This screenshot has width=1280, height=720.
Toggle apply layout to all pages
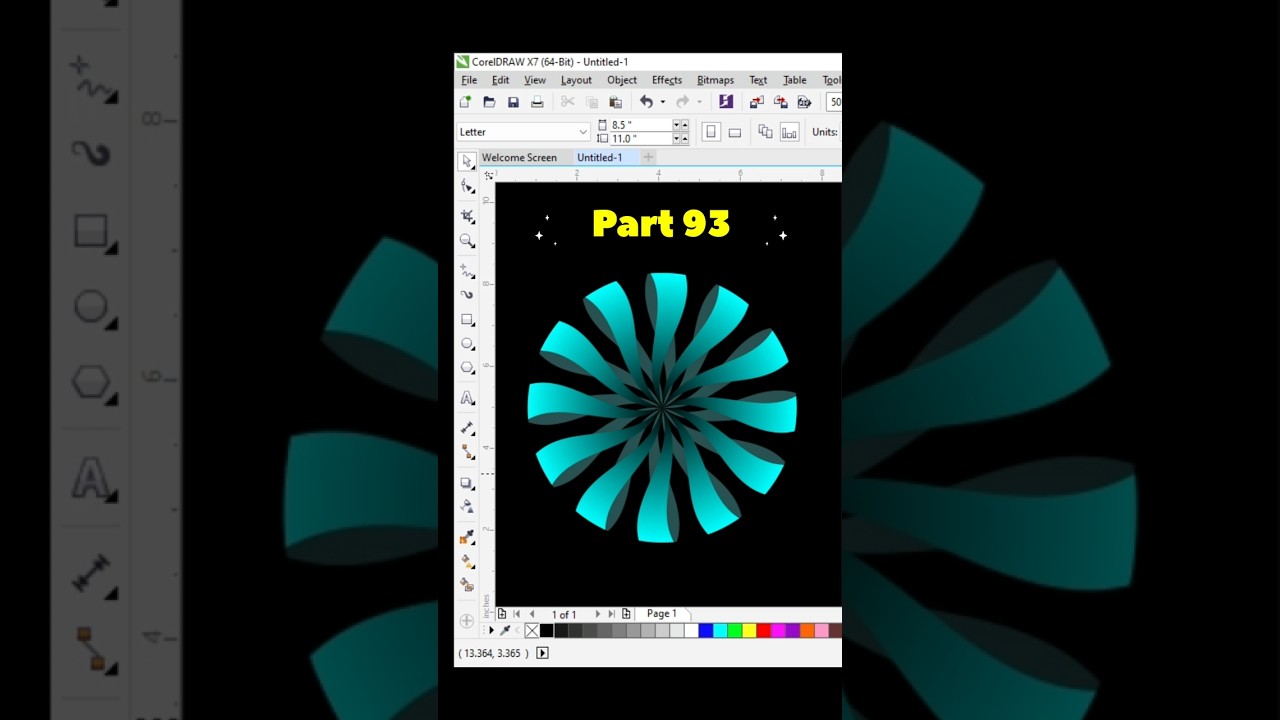[765, 132]
